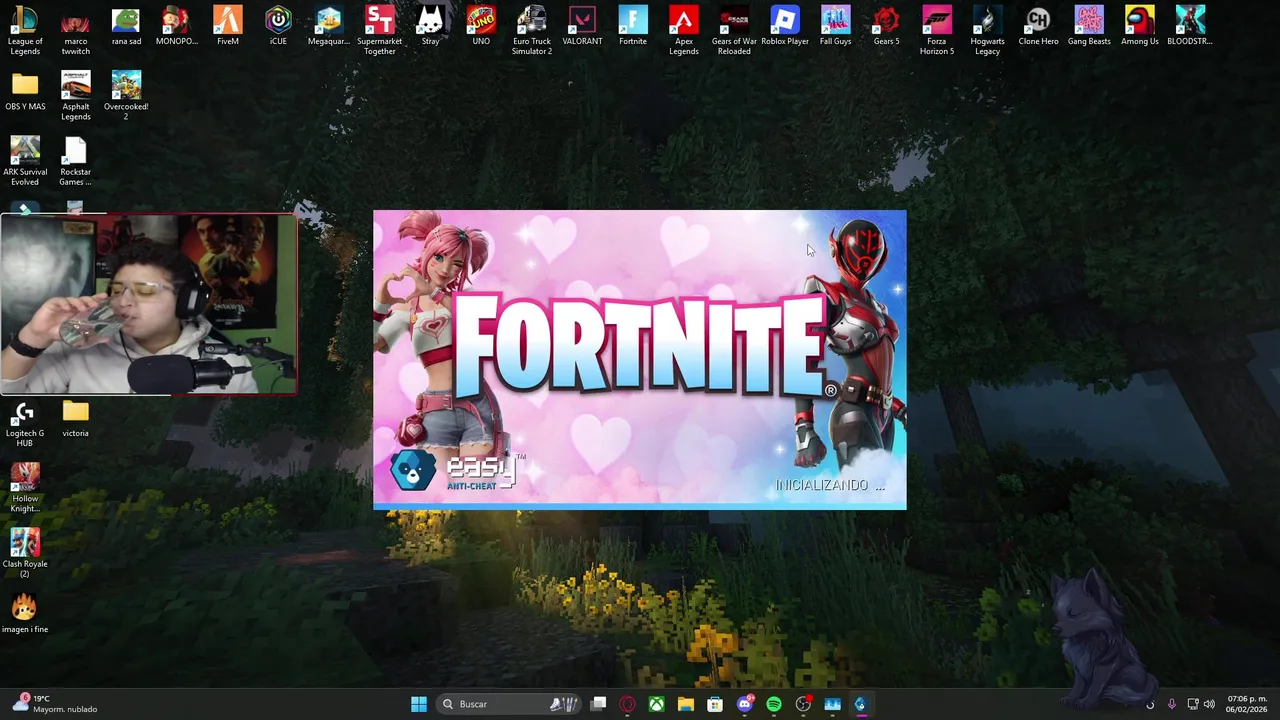Open network settings tray icon
The width and height of the screenshot is (1280, 720).
click(1193, 704)
